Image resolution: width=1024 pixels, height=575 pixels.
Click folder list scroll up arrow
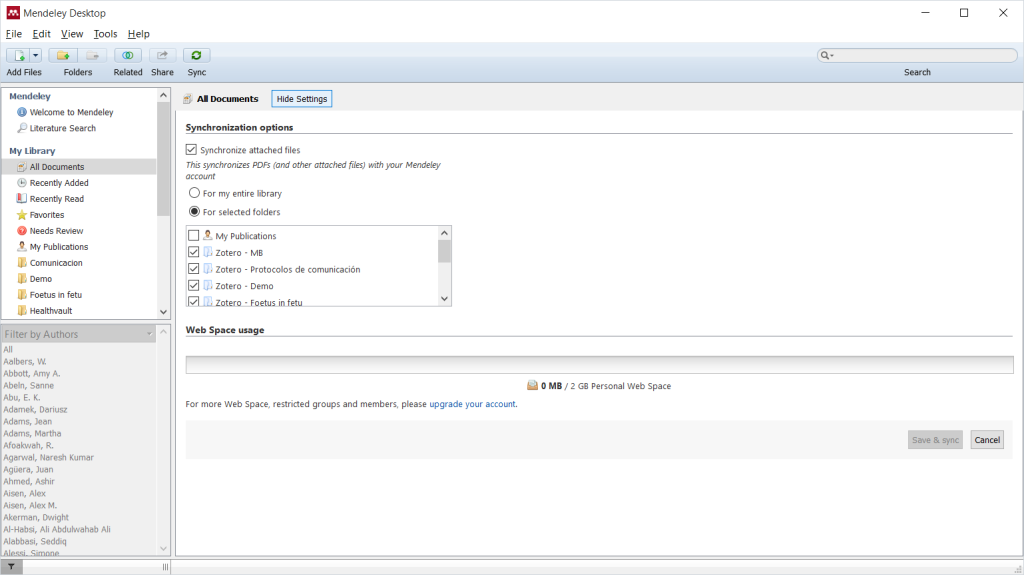(444, 233)
